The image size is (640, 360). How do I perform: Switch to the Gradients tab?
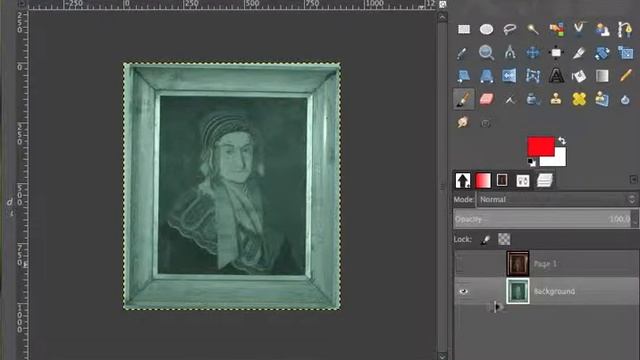(483, 180)
